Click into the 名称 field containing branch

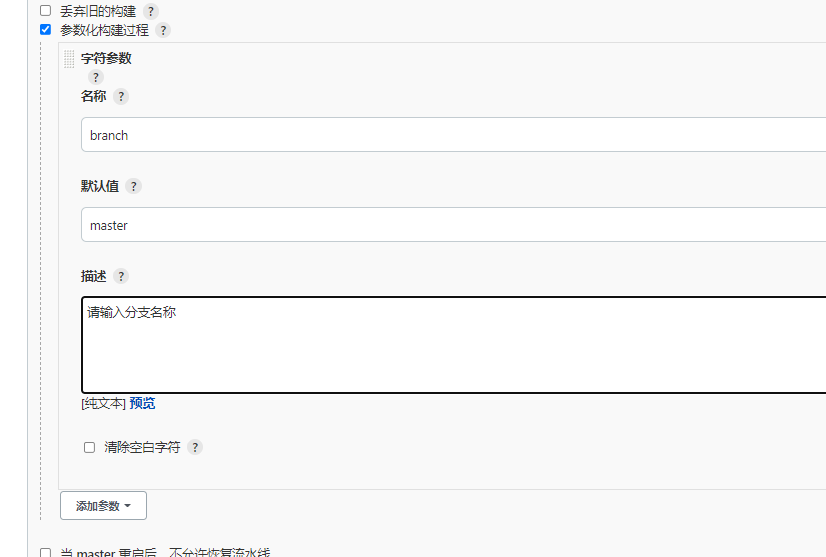point(454,135)
